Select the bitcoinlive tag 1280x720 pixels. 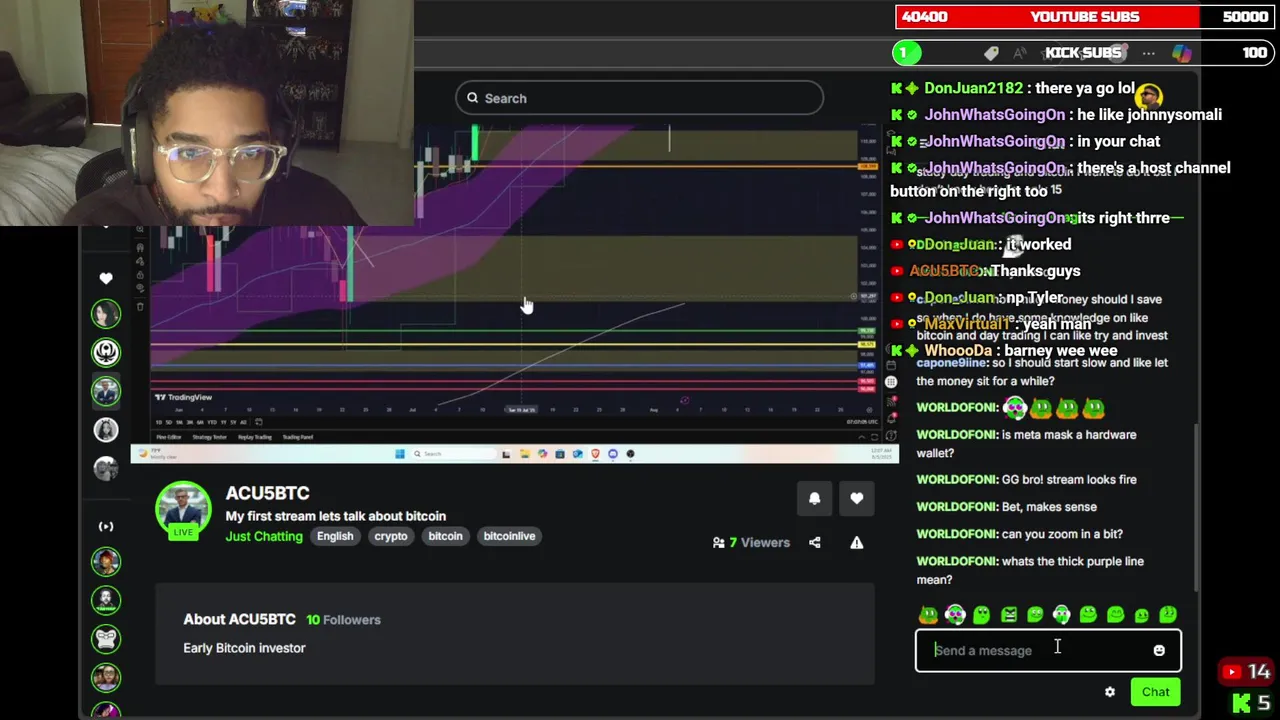pyautogui.click(x=509, y=536)
